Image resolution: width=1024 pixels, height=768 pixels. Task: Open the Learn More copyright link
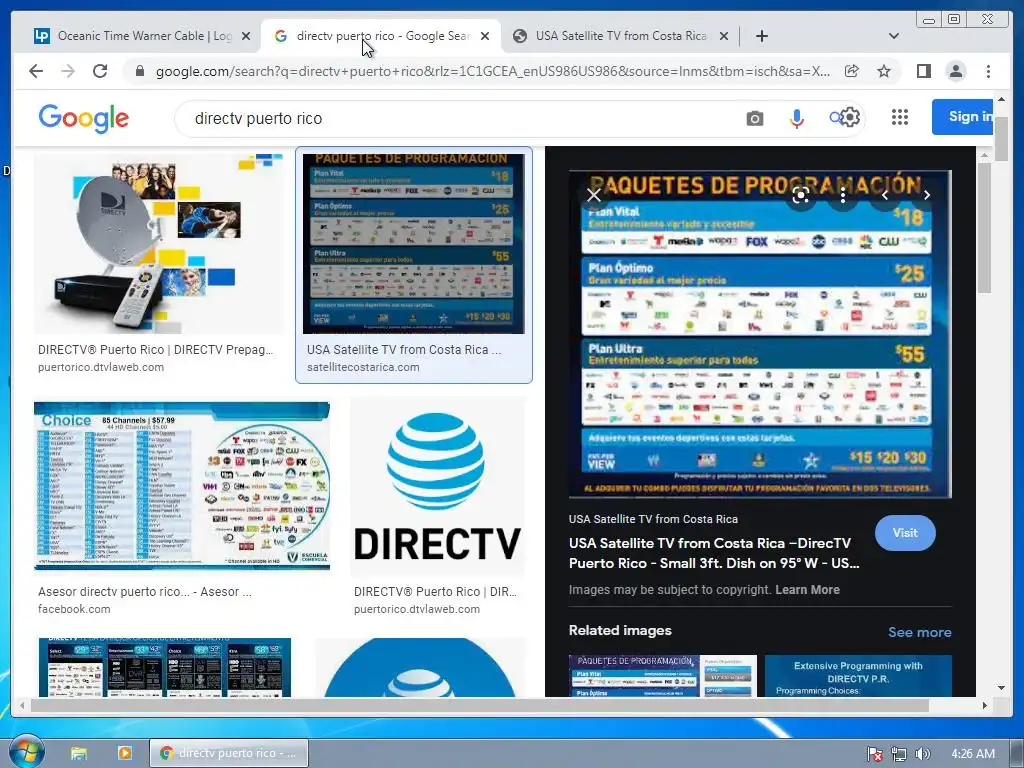click(x=807, y=590)
